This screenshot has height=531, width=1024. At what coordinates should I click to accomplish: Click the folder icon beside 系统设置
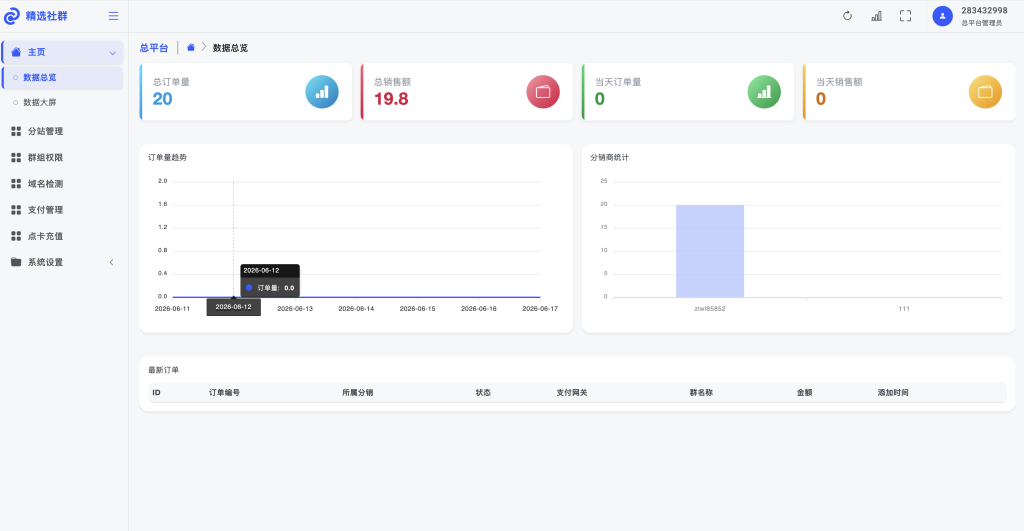point(16,262)
